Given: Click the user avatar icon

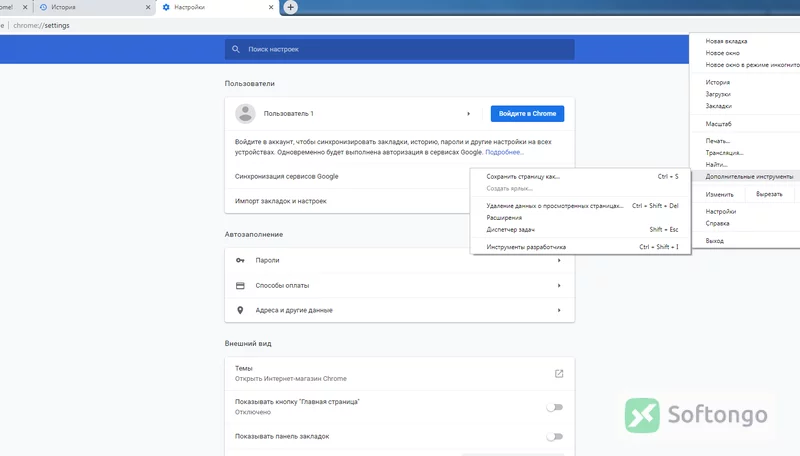Looking at the screenshot, I should [245, 113].
